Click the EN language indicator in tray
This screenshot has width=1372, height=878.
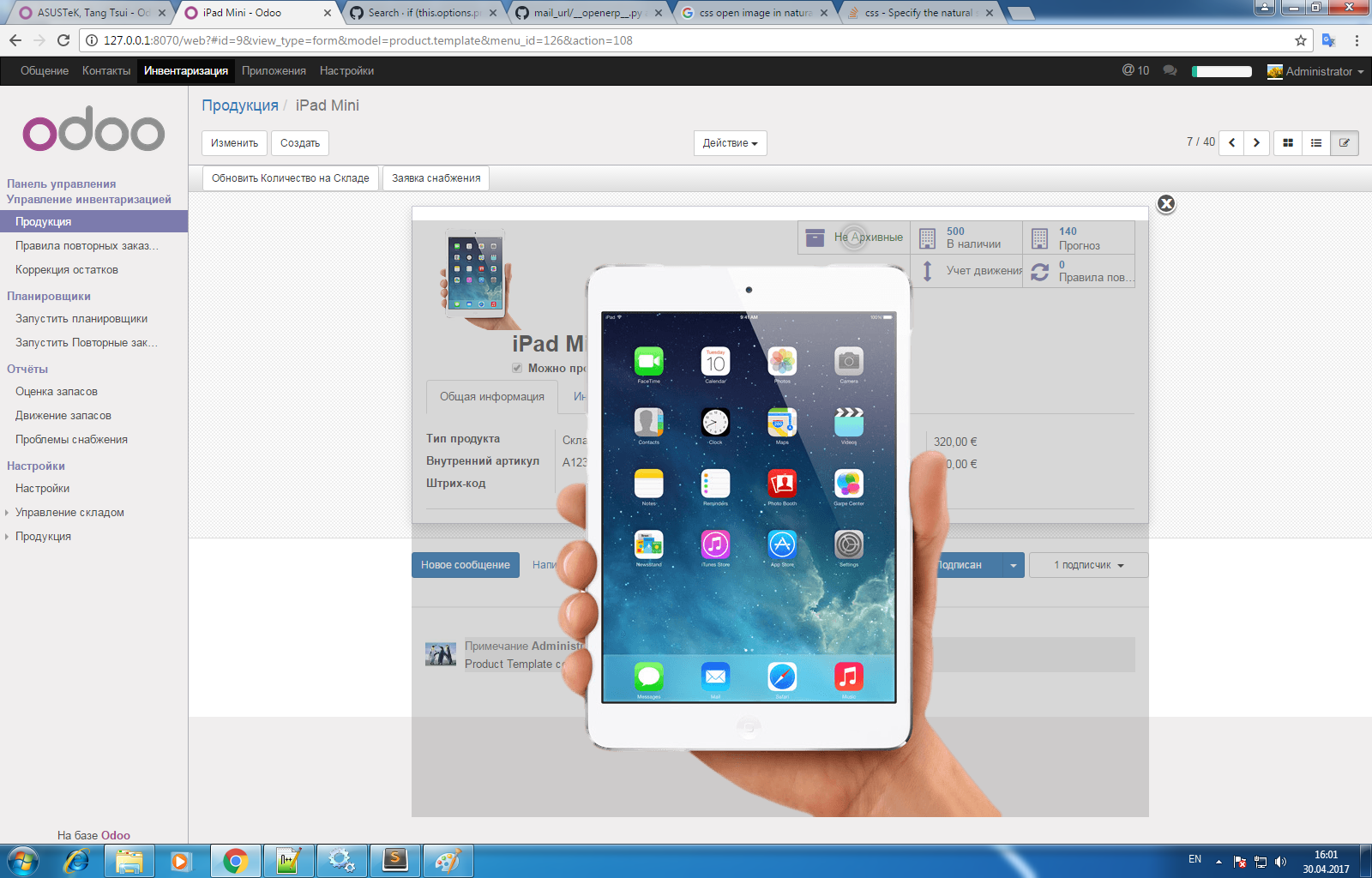[x=1194, y=859]
